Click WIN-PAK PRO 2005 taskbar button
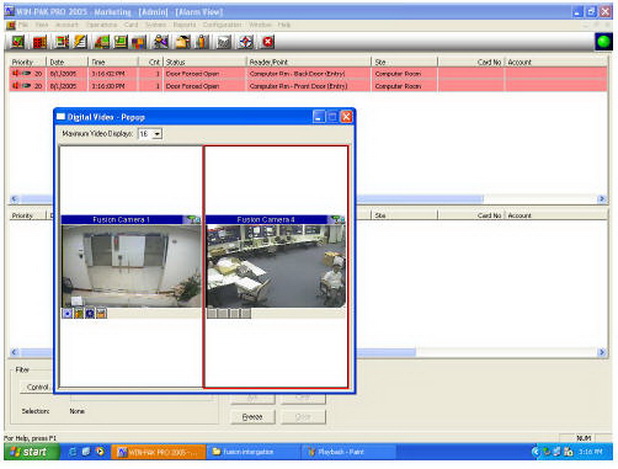 tap(159, 452)
